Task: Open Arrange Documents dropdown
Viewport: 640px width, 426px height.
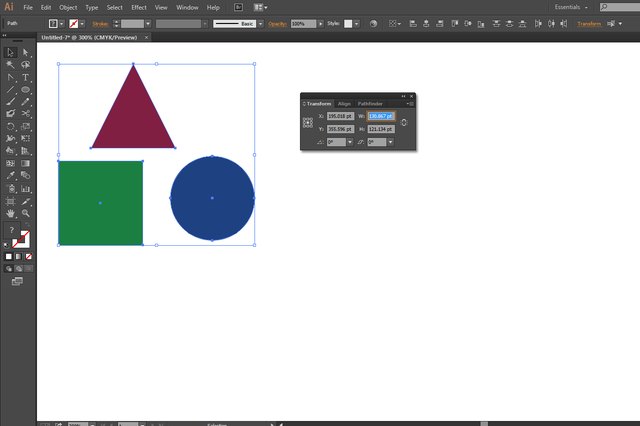Action: click(260, 7)
